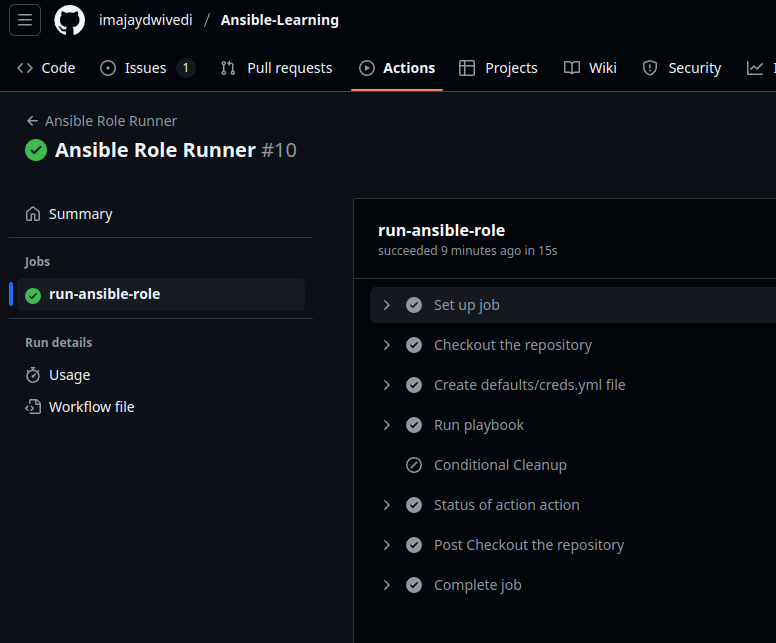Viewport: 776px width, 643px height.
Task: Click the Checkout the repository label
Action: pos(513,345)
